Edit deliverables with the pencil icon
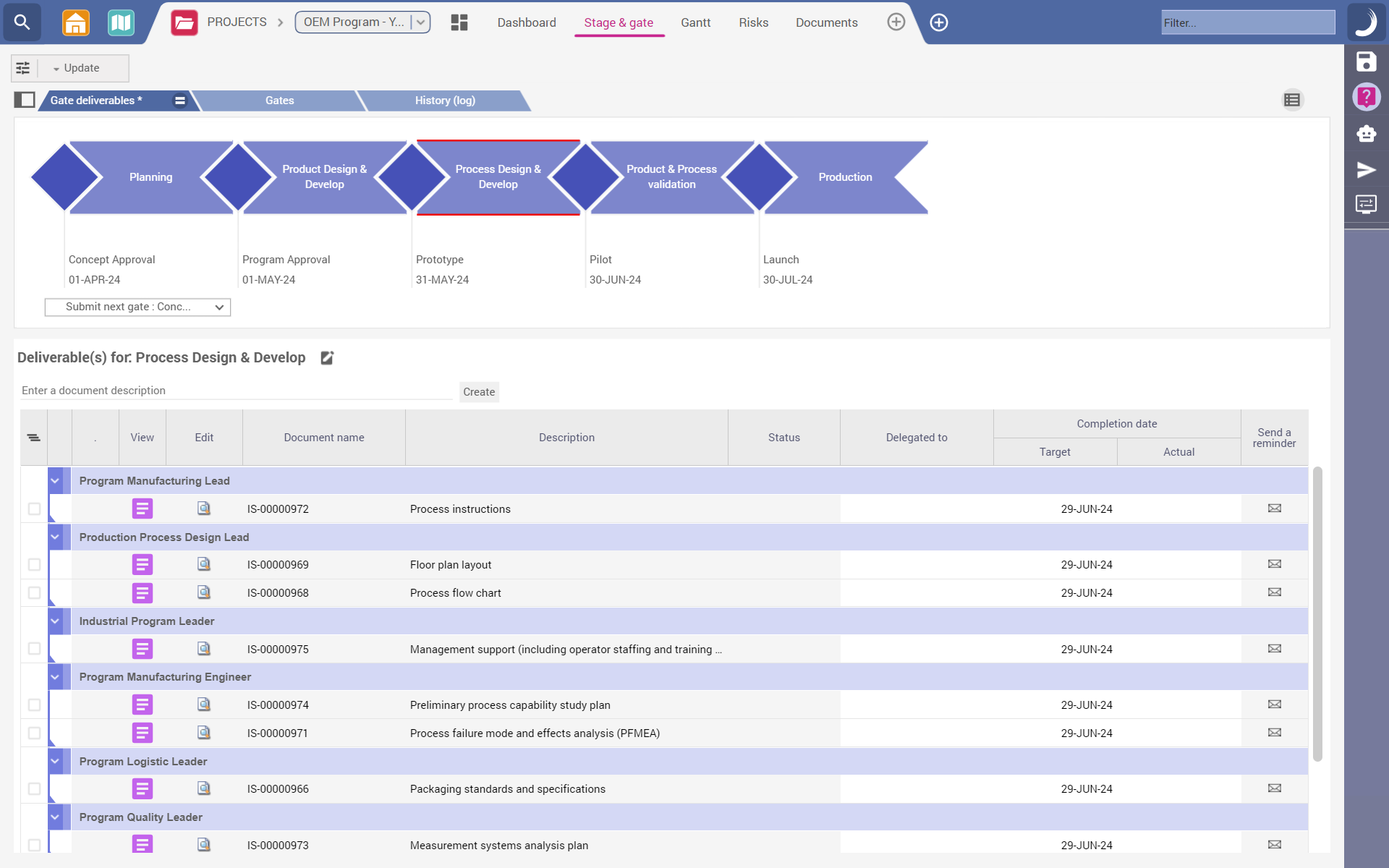The height and width of the screenshot is (868, 1389). 327,357
